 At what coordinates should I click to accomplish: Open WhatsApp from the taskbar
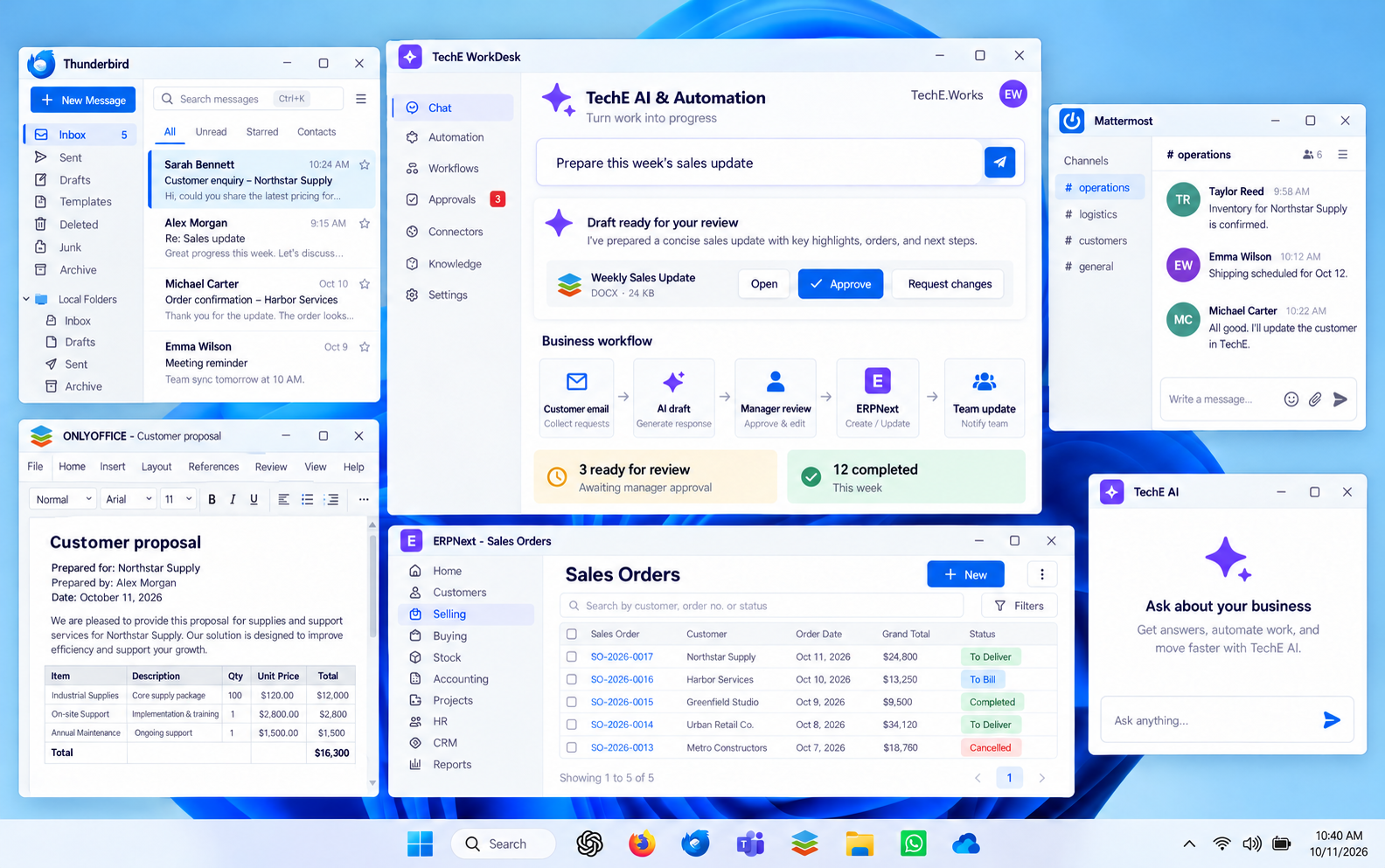[x=913, y=844]
